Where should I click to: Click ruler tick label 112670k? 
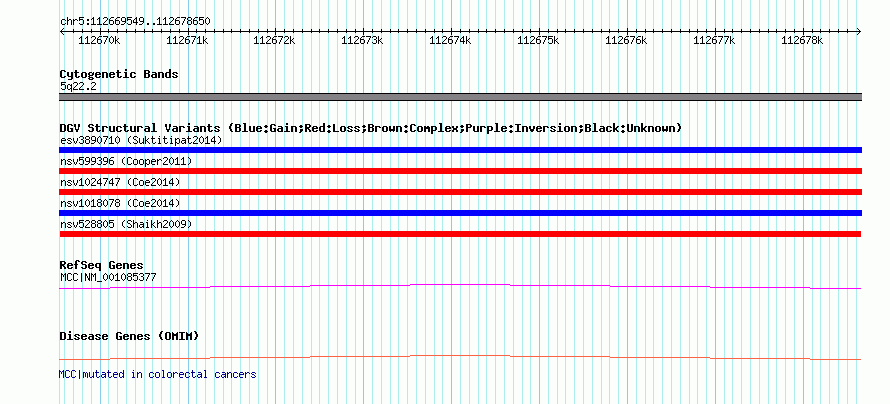pyautogui.click(x=99, y=40)
